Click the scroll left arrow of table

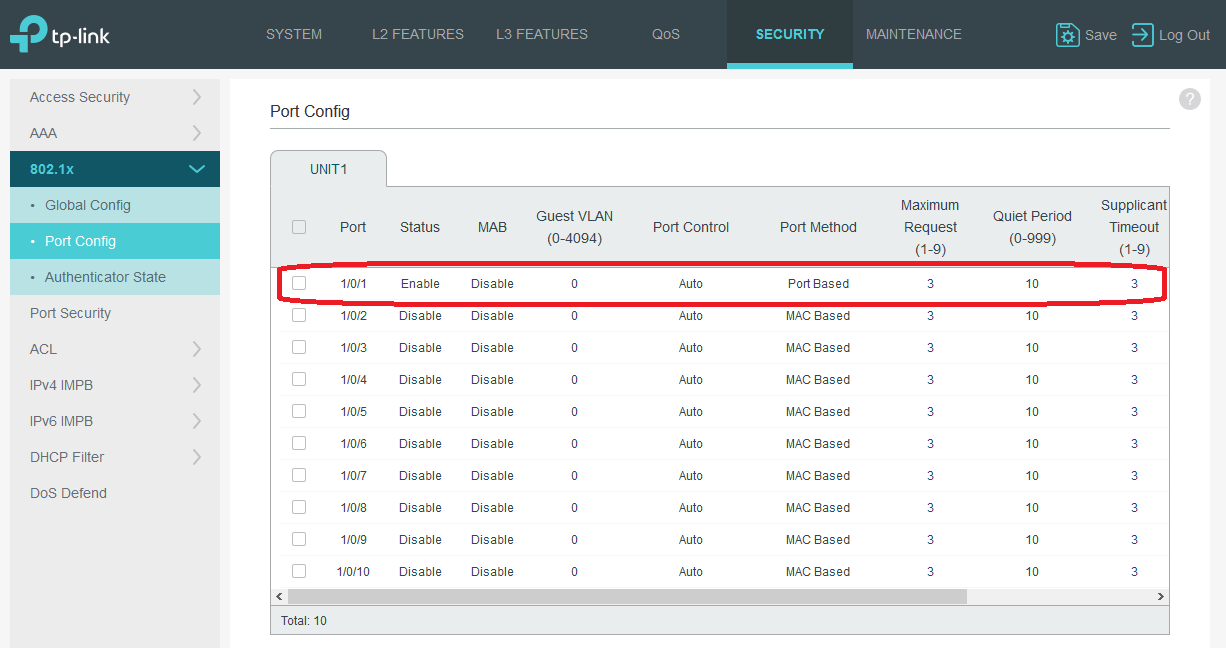279,596
